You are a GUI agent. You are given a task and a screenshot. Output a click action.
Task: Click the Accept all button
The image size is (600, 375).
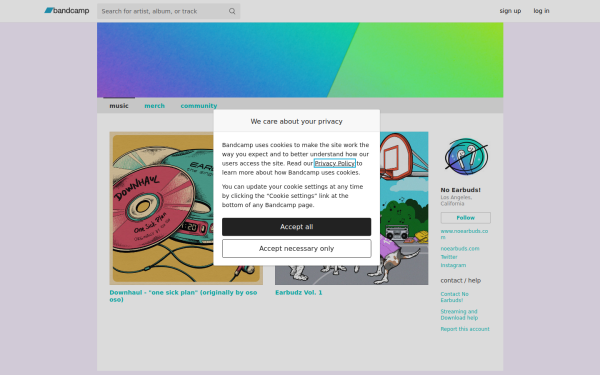coord(297,227)
